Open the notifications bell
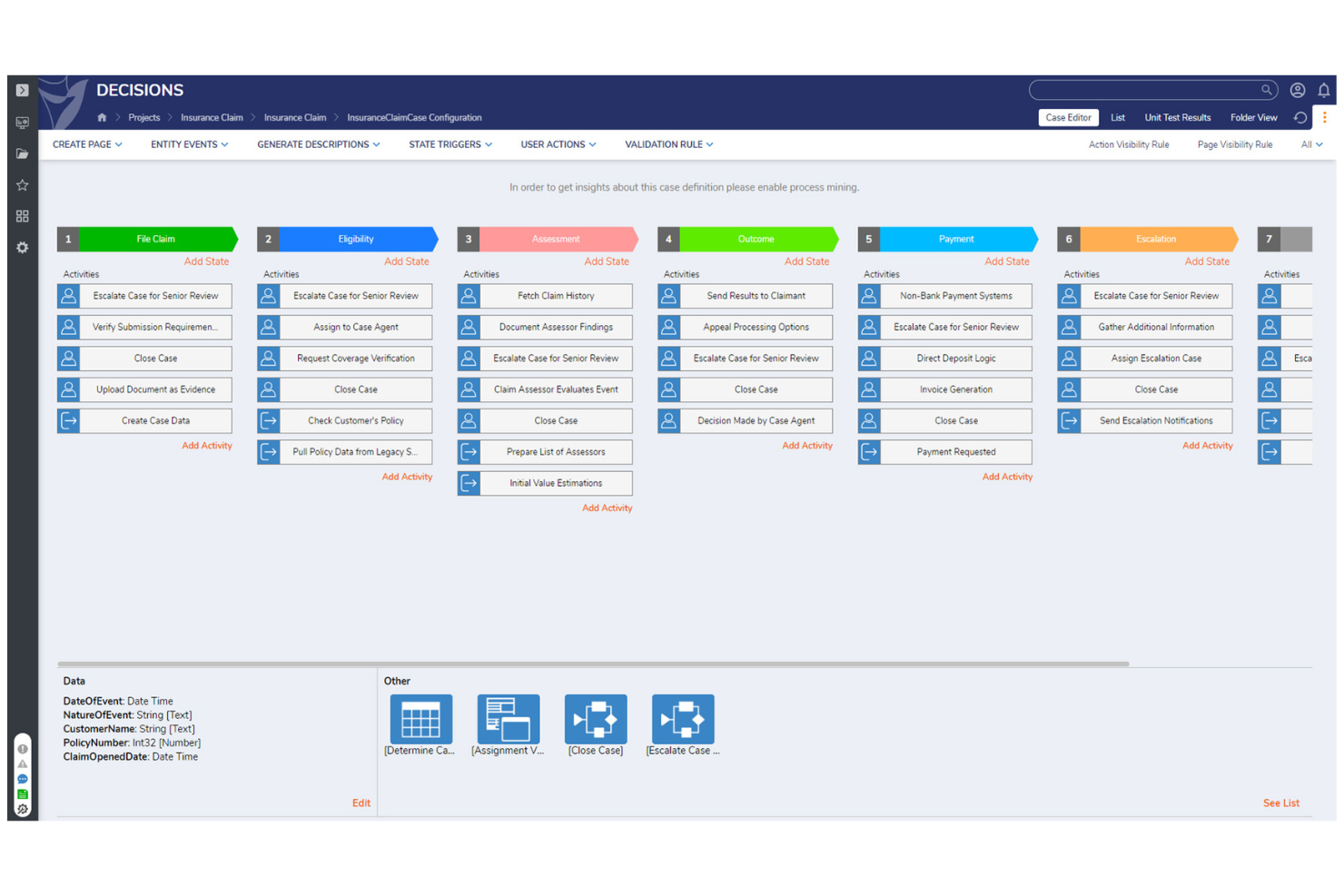1344x896 pixels. [x=1324, y=90]
